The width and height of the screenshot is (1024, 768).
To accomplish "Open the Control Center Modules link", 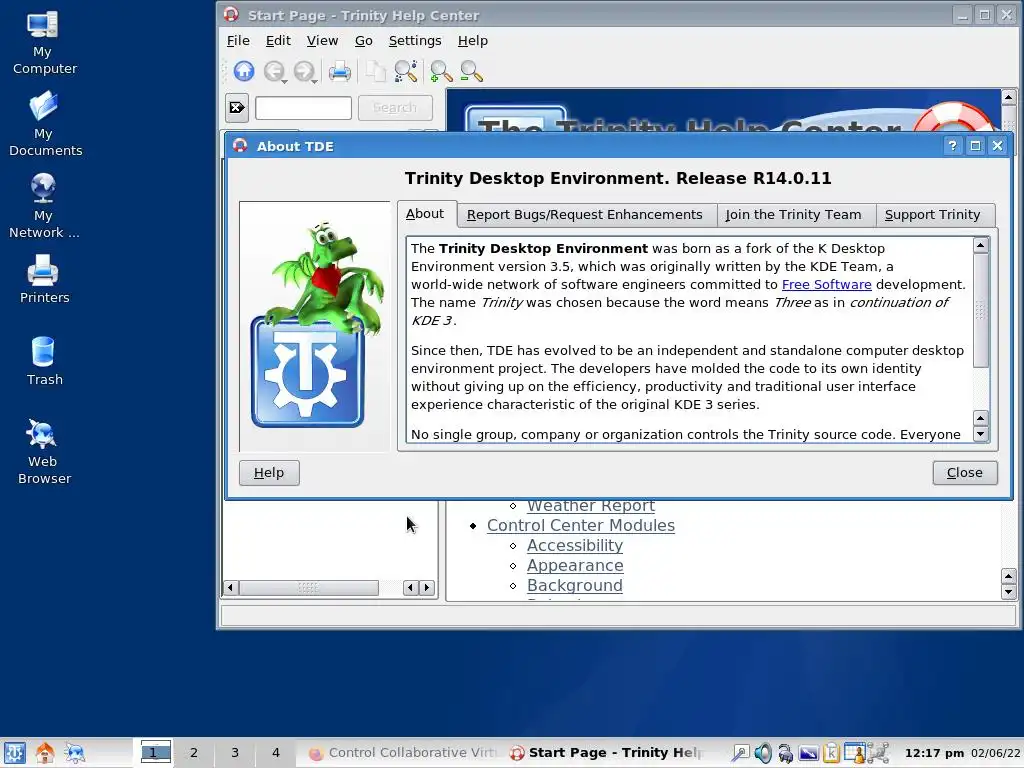I will [581, 526].
